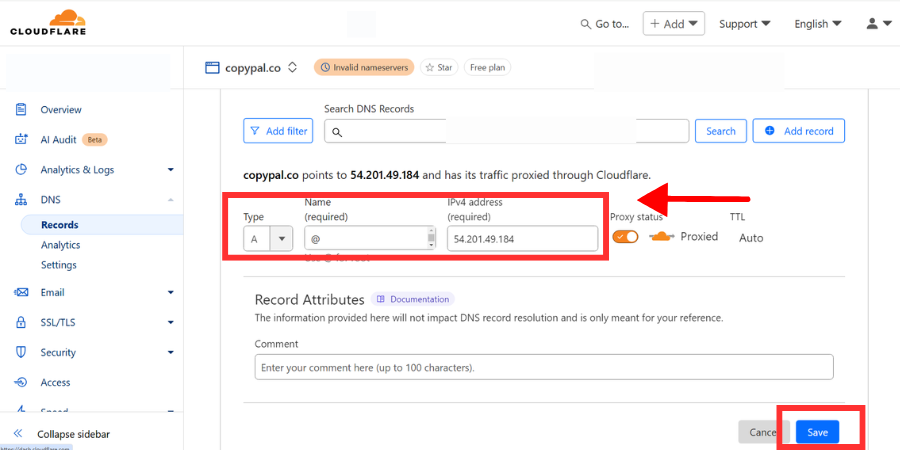Select Settings under DNS
Screen dimensions: 900x450
(x=59, y=265)
